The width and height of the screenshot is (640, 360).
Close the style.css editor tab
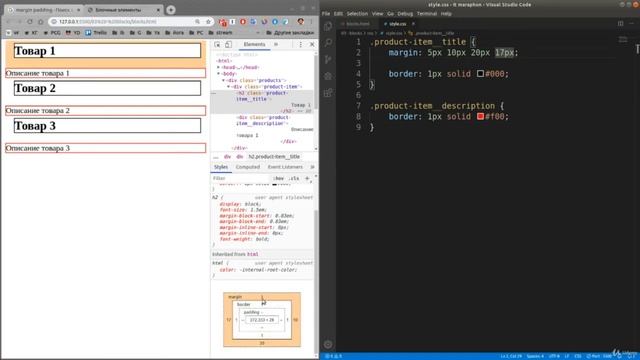point(413,24)
